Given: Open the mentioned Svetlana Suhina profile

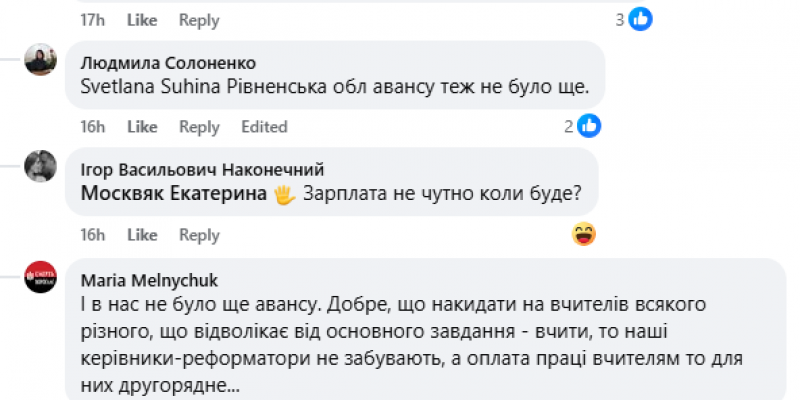Looking at the screenshot, I should 144,88.
